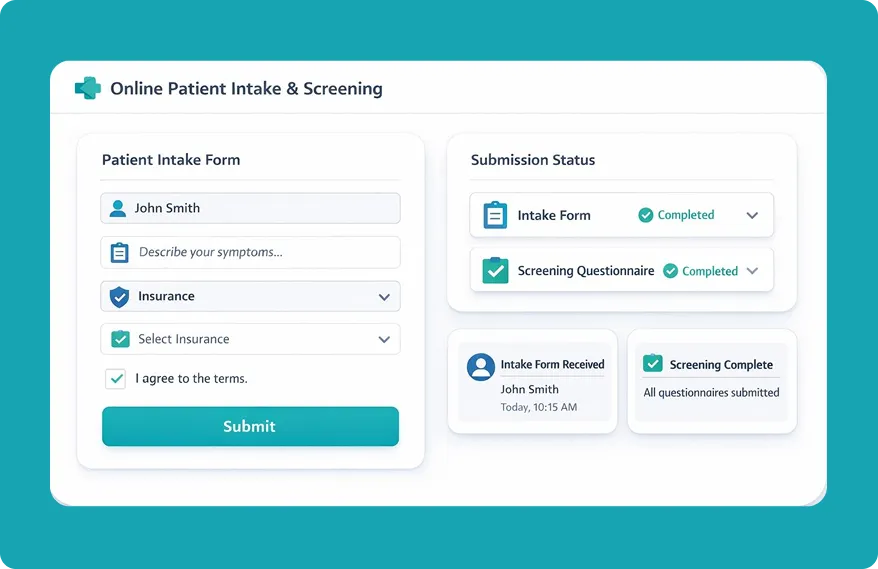Image resolution: width=878 pixels, height=569 pixels.
Task: Toggle the I agree to the terms checkbox
Action: pyautogui.click(x=115, y=379)
